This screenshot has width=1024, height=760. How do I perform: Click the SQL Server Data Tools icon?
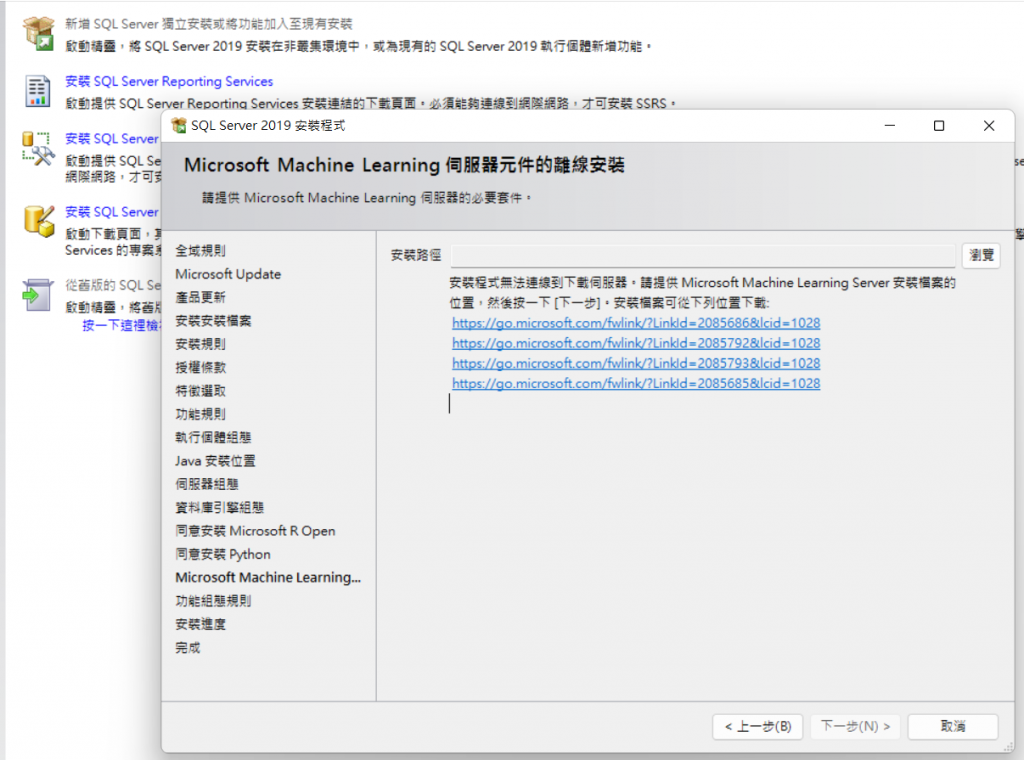(x=39, y=222)
